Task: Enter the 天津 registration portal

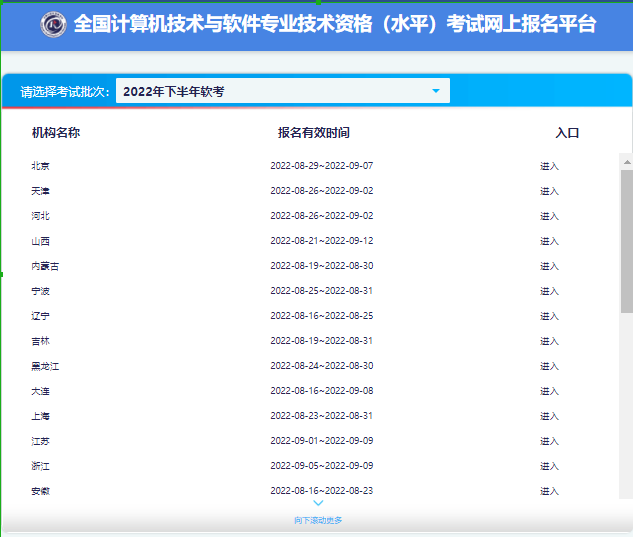Action: click(549, 191)
